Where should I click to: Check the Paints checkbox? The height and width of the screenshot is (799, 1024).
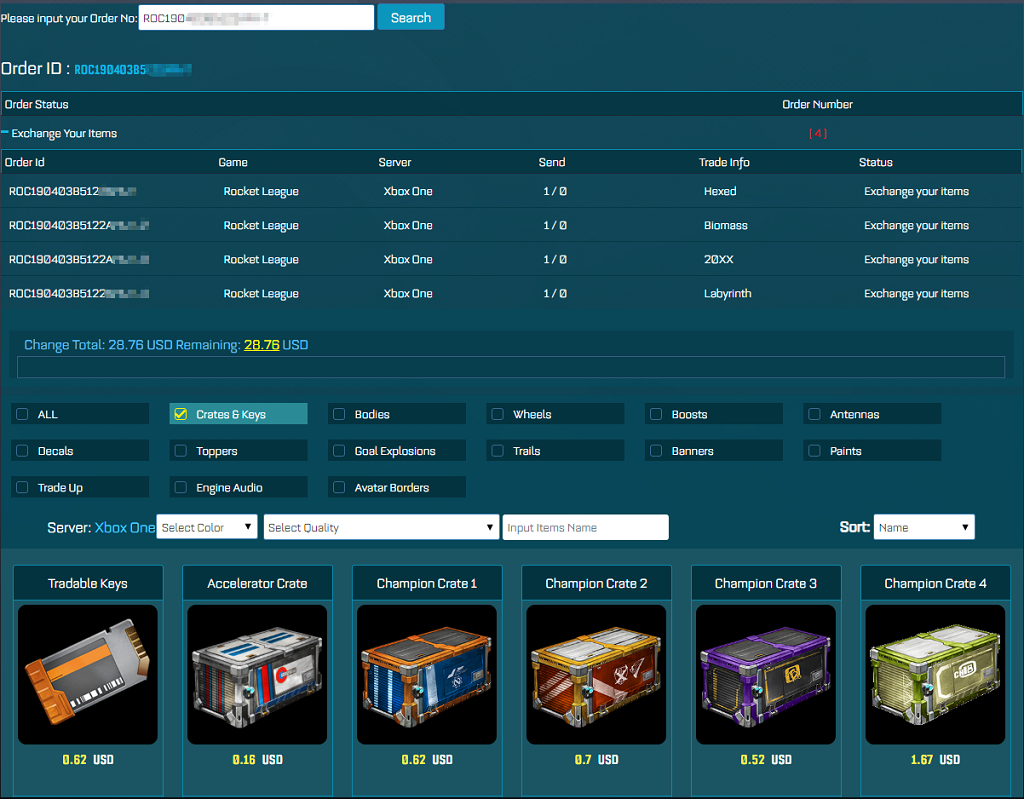click(814, 451)
